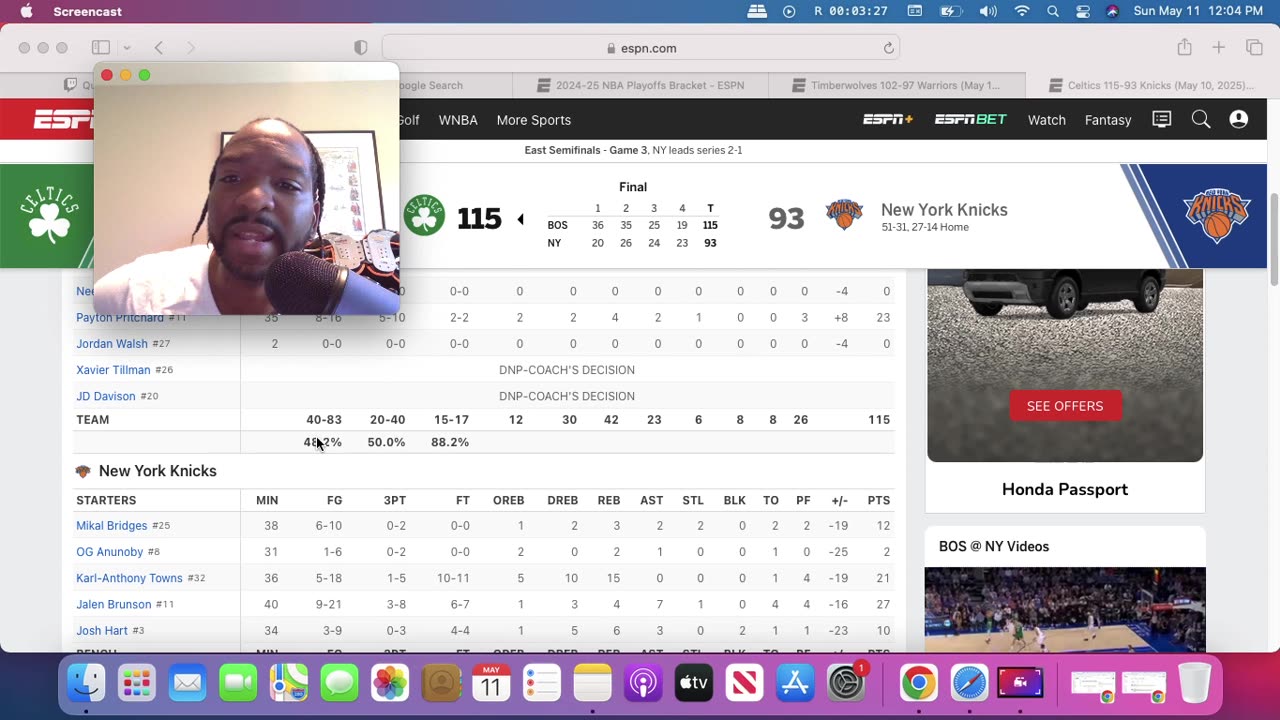Open Finder from the Dock

pos(86,683)
